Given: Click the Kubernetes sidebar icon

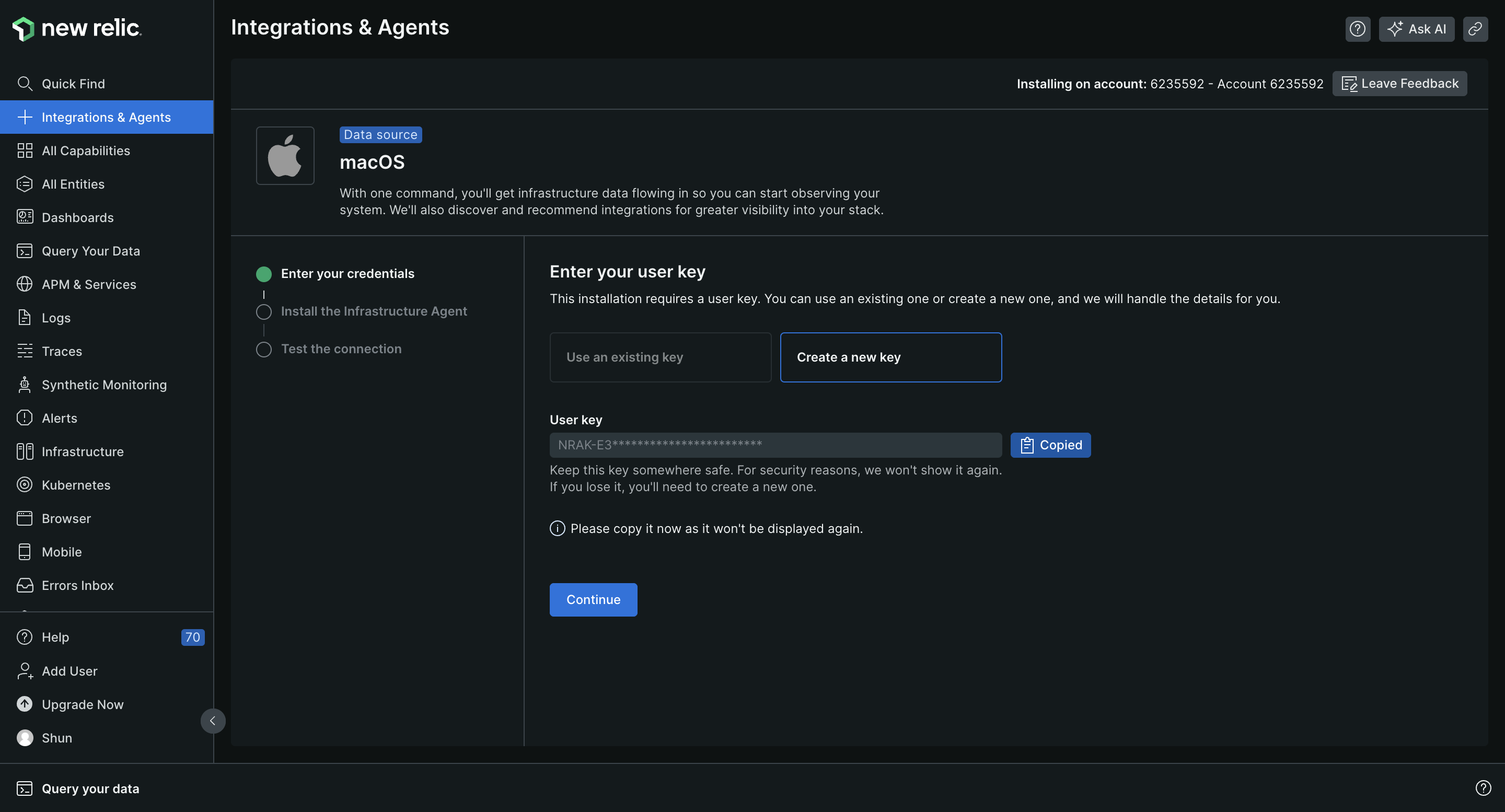Looking at the screenshot, I should click(x=25, y=485).
